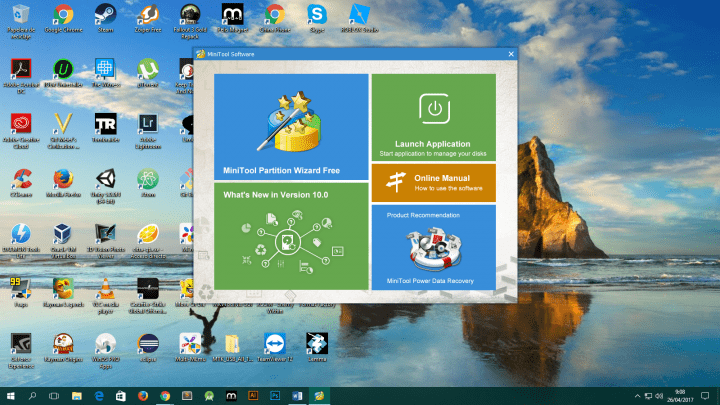This screenshot has height=405, width=720.
Task: Select the Adobe Creative Cloud shortcut
Action: coord(21,131)
